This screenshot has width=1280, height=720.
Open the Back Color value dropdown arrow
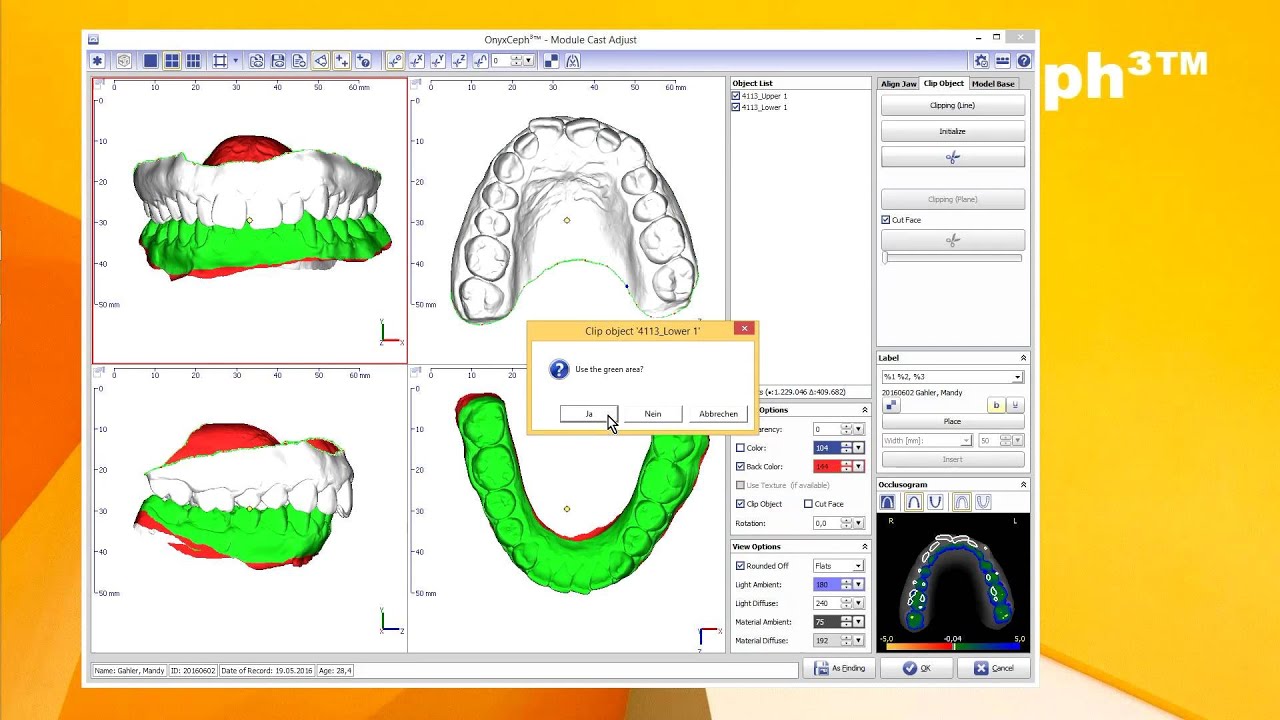tap(858, 467)
